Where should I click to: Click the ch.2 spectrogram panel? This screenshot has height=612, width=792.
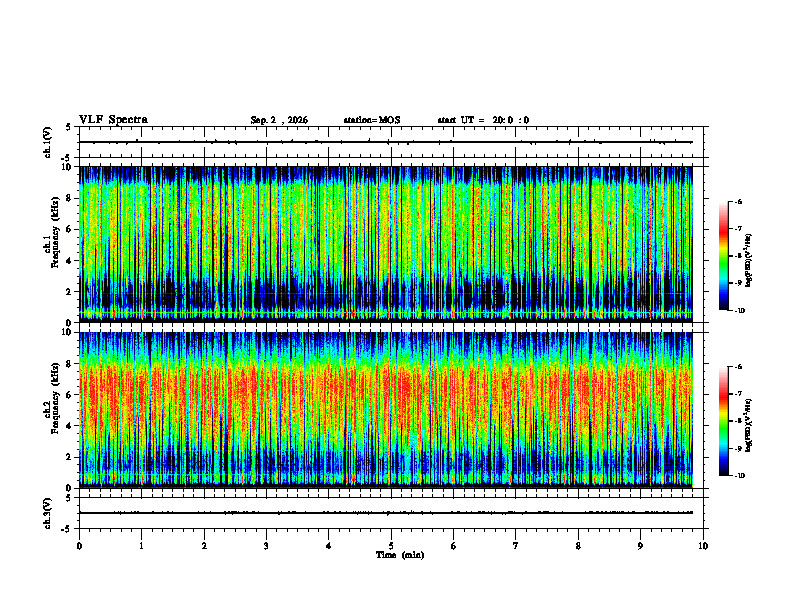pos(386,410)
